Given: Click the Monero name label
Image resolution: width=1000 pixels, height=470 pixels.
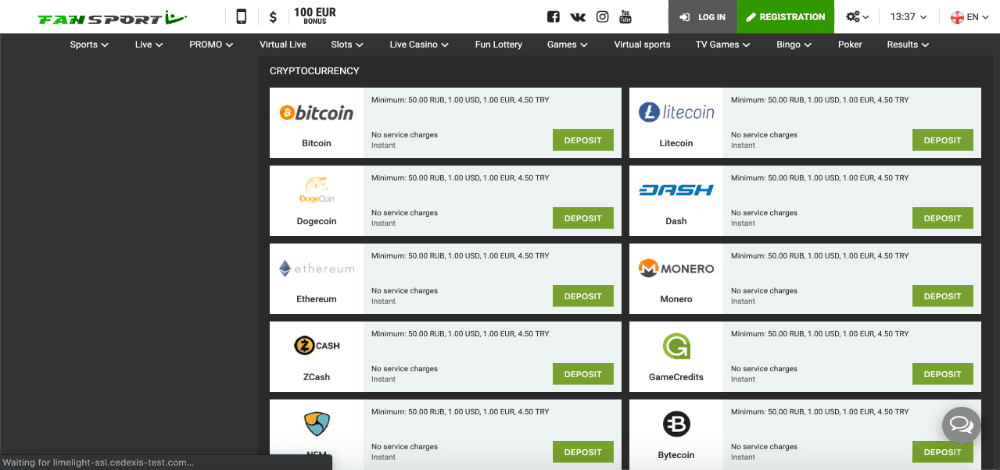Looking at the screenshot, I should [676, 299].
